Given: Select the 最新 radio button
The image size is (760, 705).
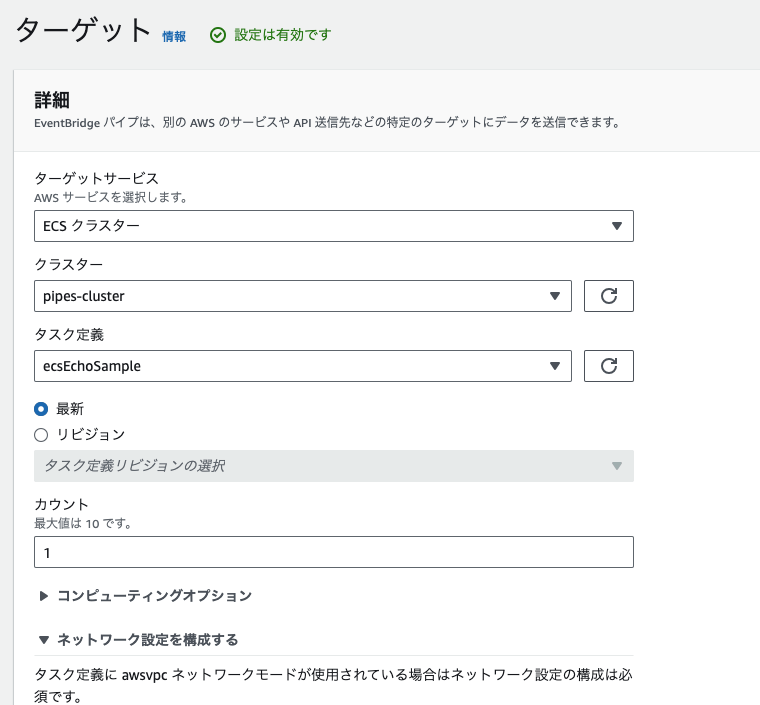Looking at the screenshot, I should [x=41, y=409].
